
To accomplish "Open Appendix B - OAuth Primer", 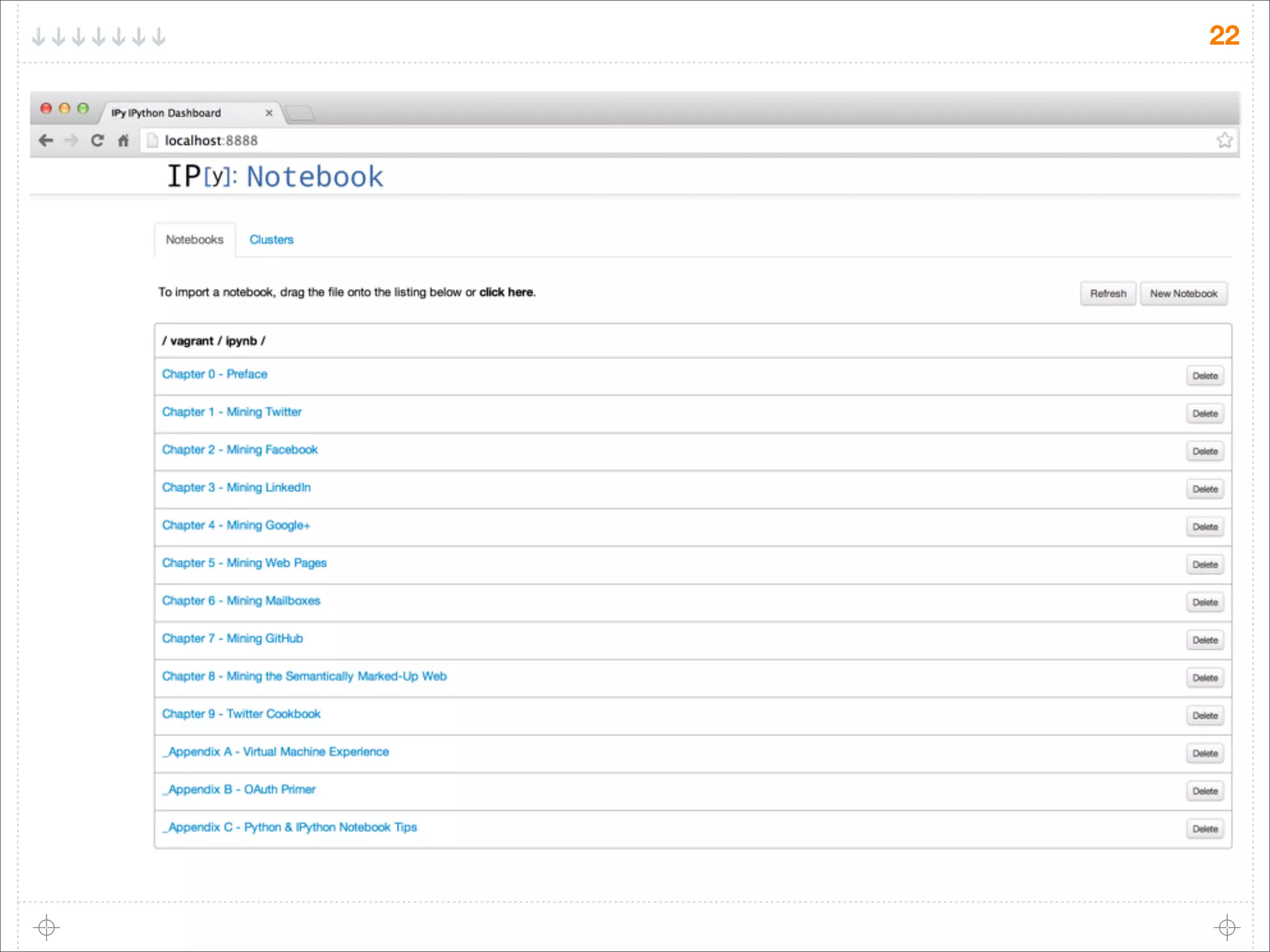I will [239, 790].
